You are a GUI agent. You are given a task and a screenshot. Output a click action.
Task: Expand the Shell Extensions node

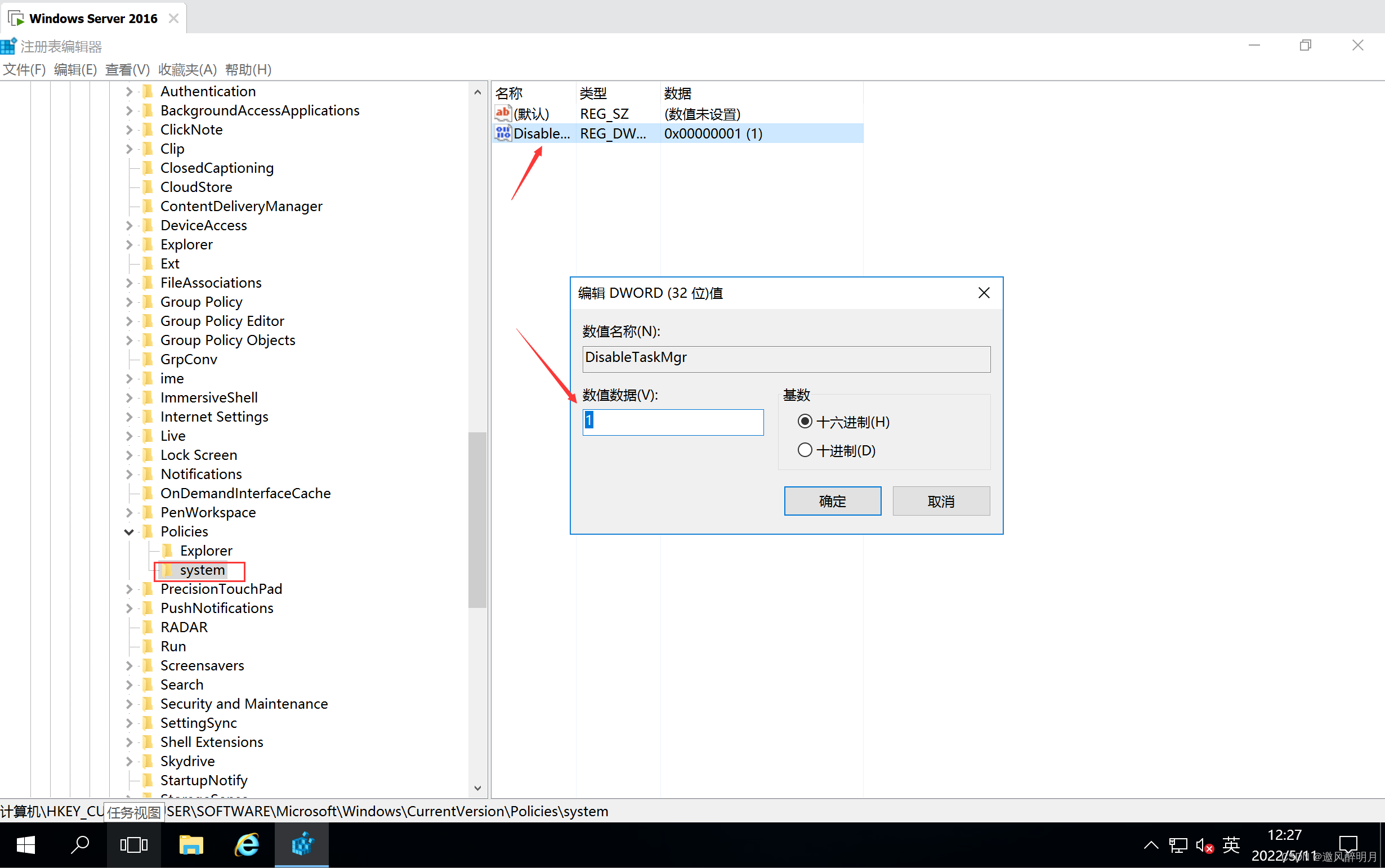[x=128, y=742]
